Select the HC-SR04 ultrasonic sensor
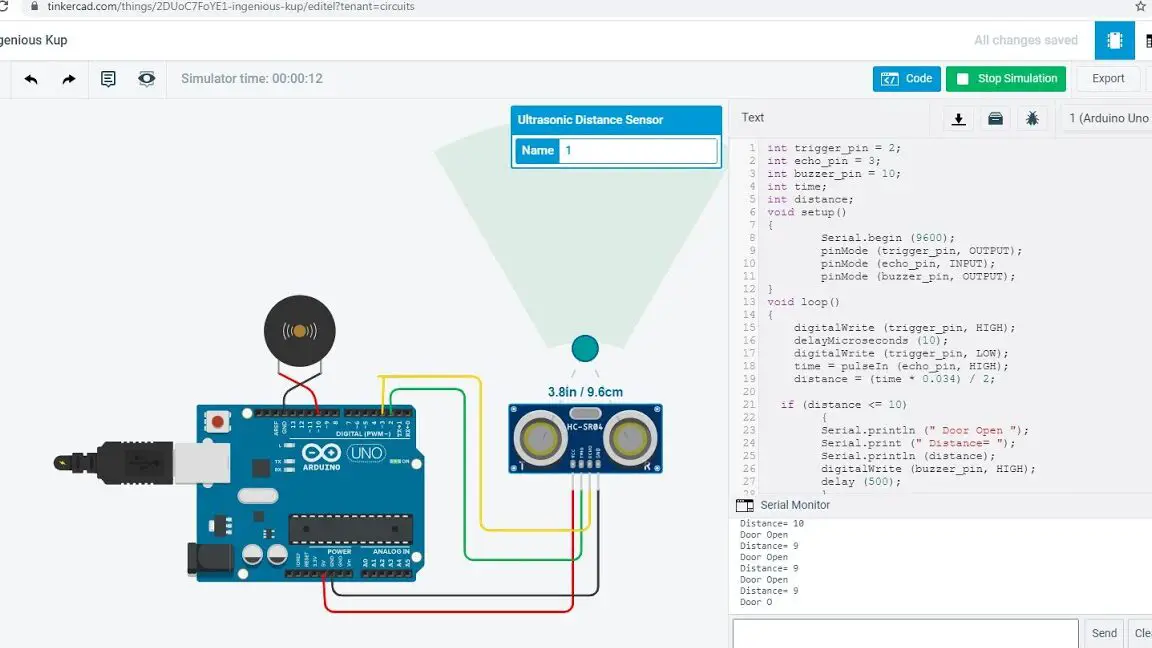The width and height of the screenshot is (1152, 648). 586,439
